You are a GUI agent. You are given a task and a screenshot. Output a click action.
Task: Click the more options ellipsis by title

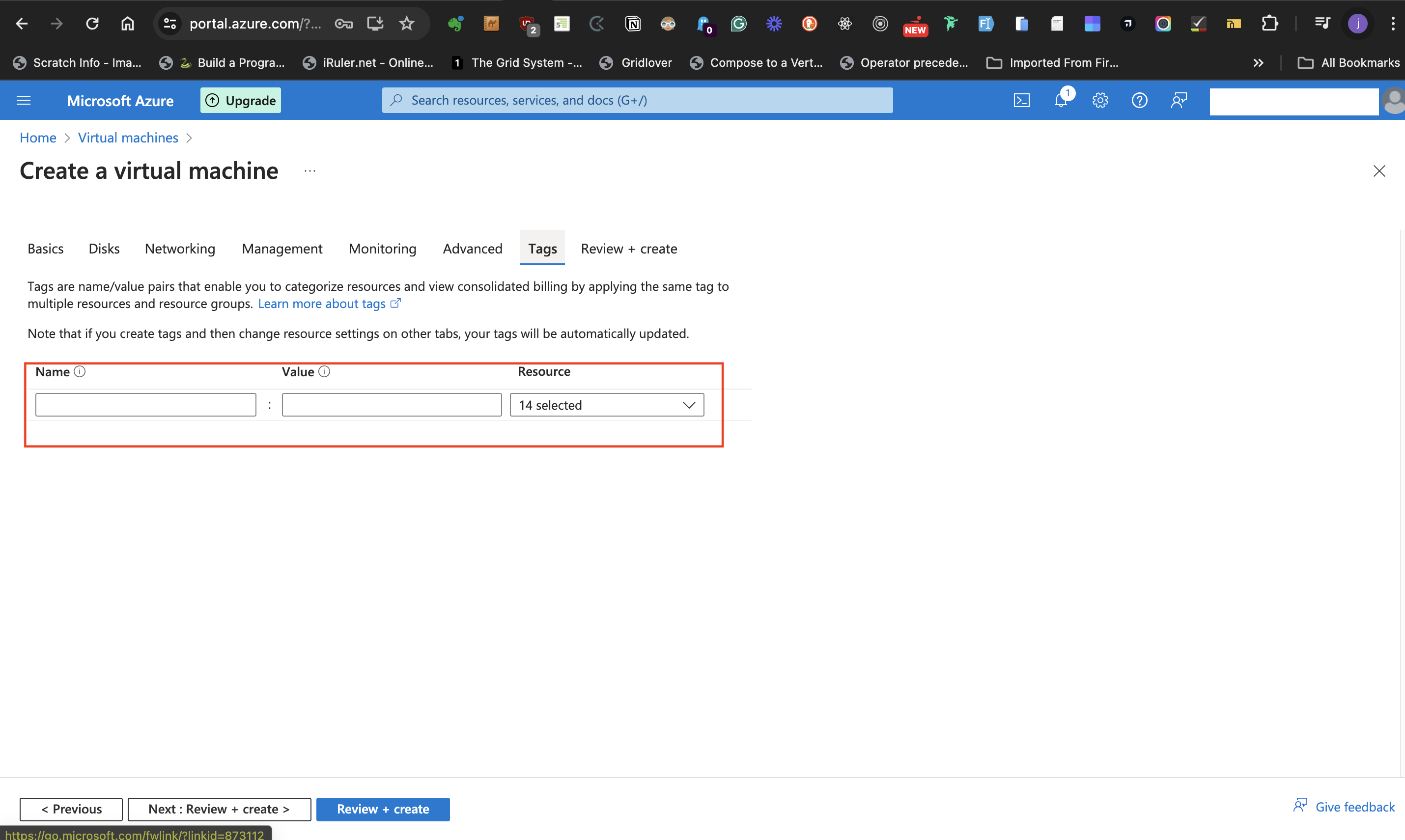pos(309,171)
